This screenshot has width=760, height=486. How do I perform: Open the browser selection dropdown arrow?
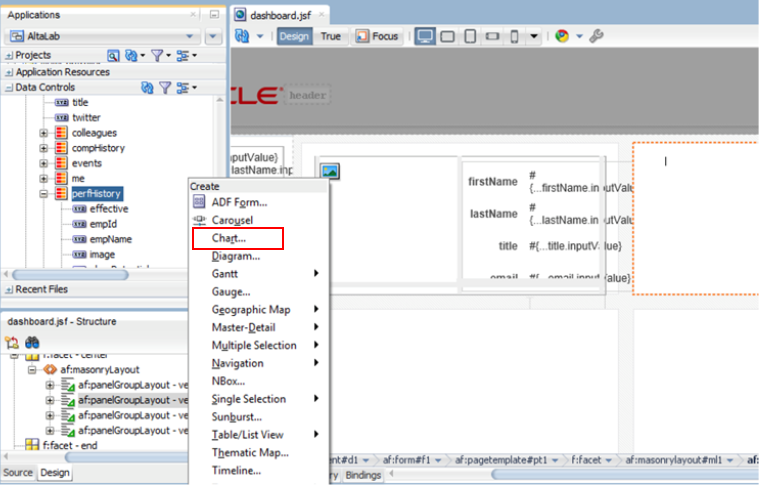(579, 36)
